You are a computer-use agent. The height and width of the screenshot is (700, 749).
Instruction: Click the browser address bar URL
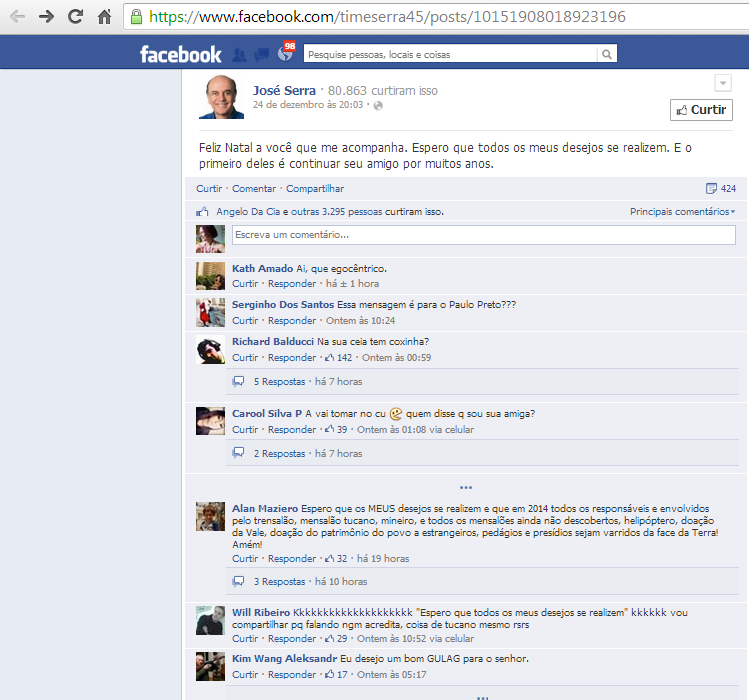coord(387,17)
